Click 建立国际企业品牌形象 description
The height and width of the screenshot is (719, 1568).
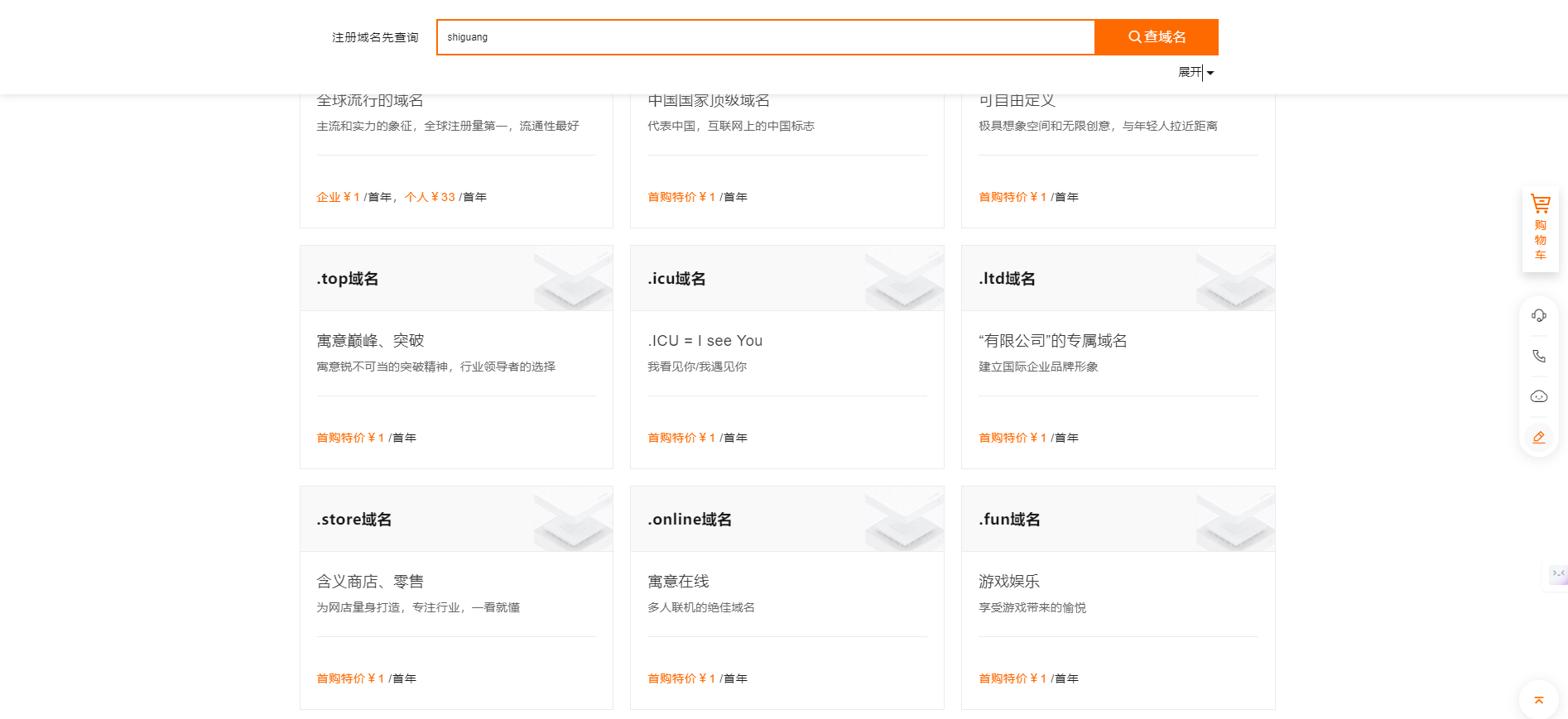click(x=1038, y=367)
